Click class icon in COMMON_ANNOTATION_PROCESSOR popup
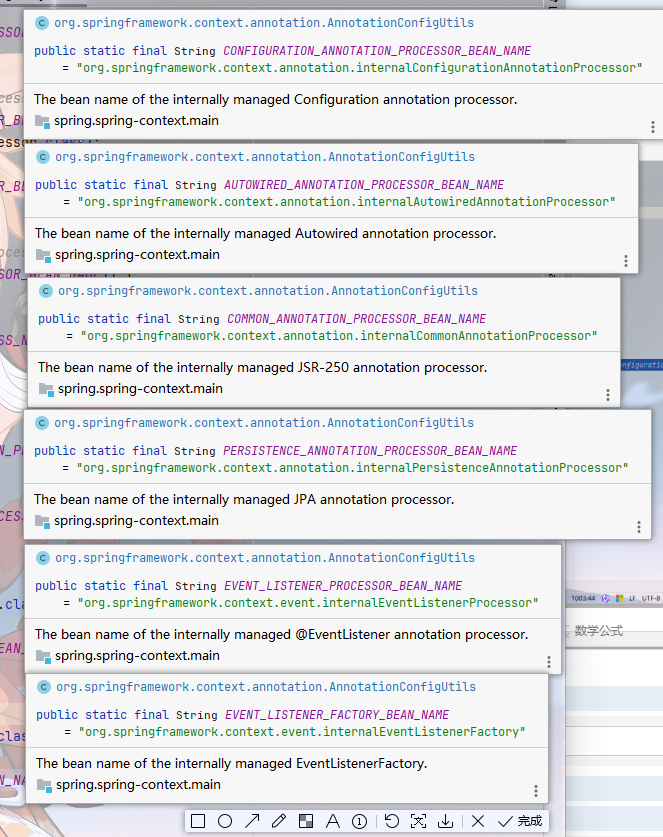This screenshot has height=837, width=663. coord(46,291)
